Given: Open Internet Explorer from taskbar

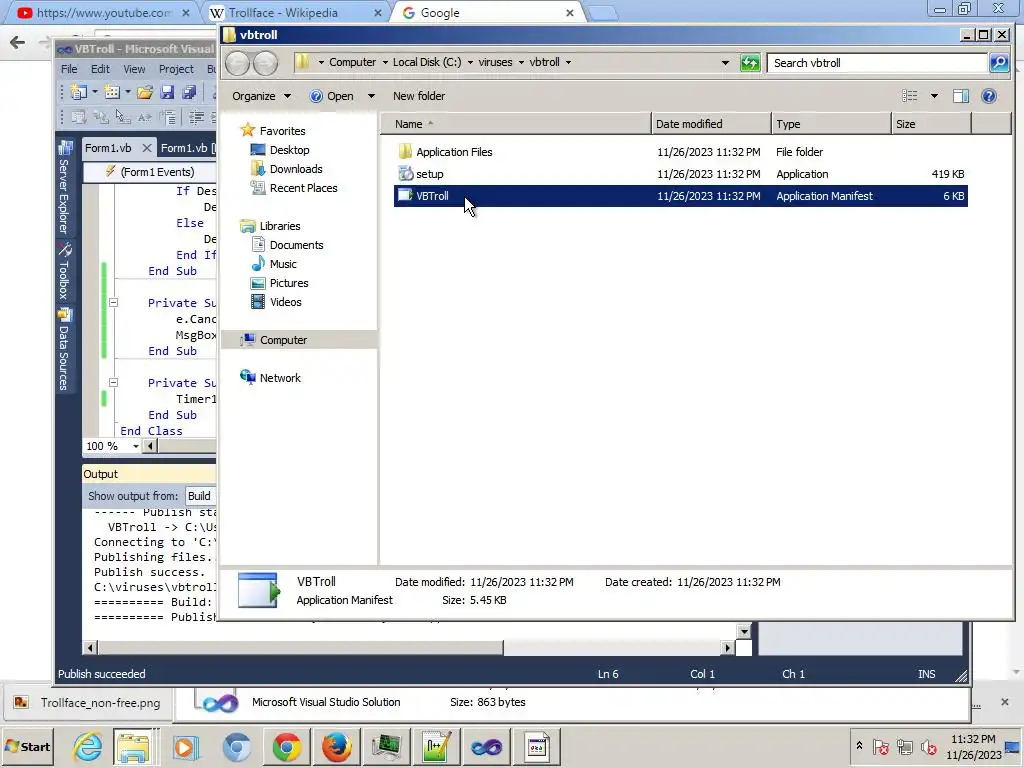Looking at the screenshot, I should point(87,746).
